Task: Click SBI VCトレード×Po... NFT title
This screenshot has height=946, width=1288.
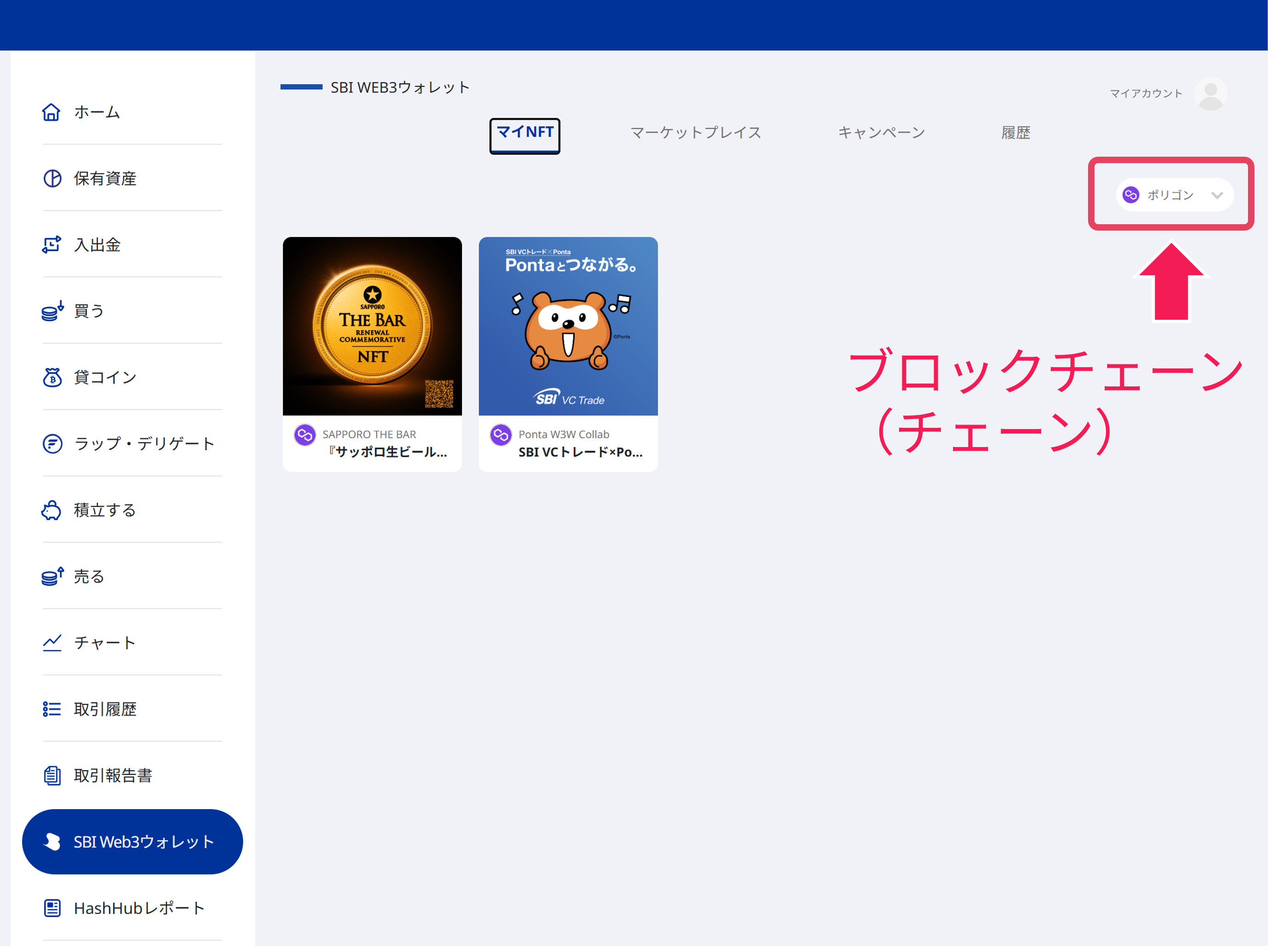Action: click(581, 453)
